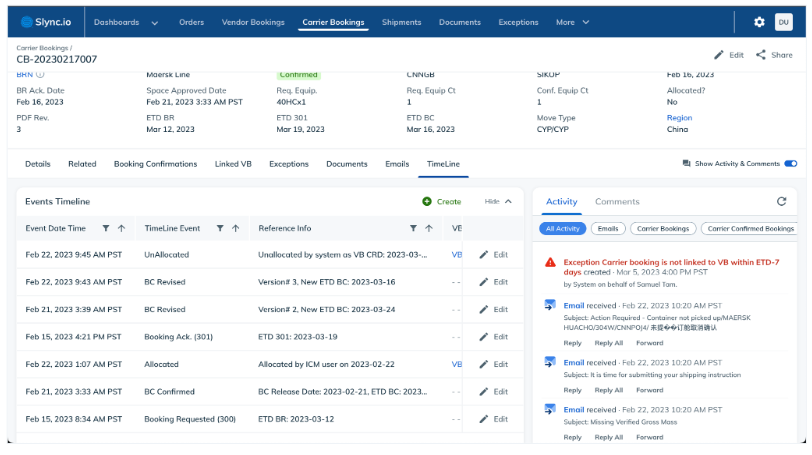This screenshot has height=455, width=812.
Task: Click the Slync.io logo
Action: pyautogui.click(x=46, y=22)
